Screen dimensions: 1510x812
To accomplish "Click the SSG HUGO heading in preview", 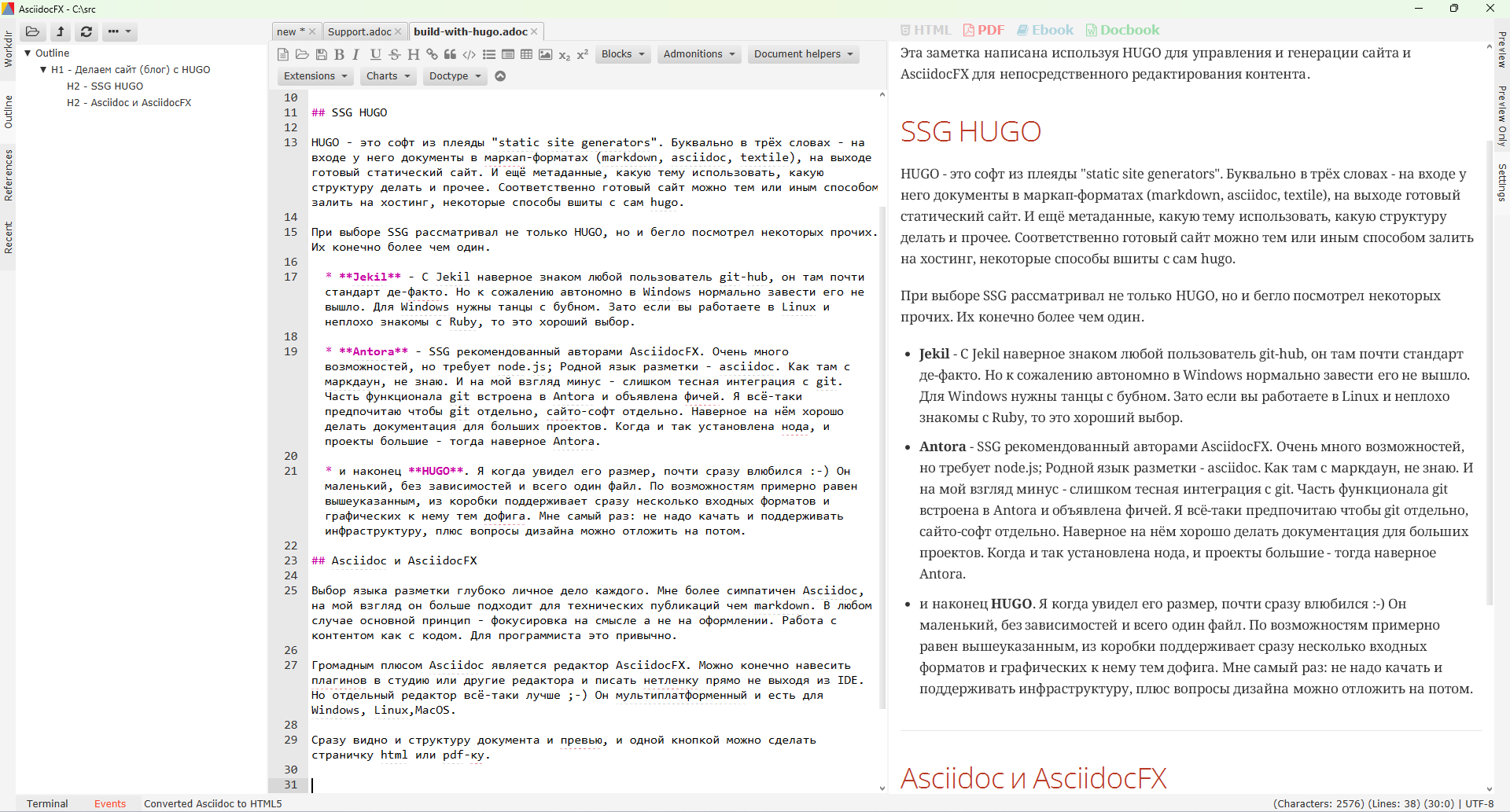I will pyautogui.click(x=970, y=131).
